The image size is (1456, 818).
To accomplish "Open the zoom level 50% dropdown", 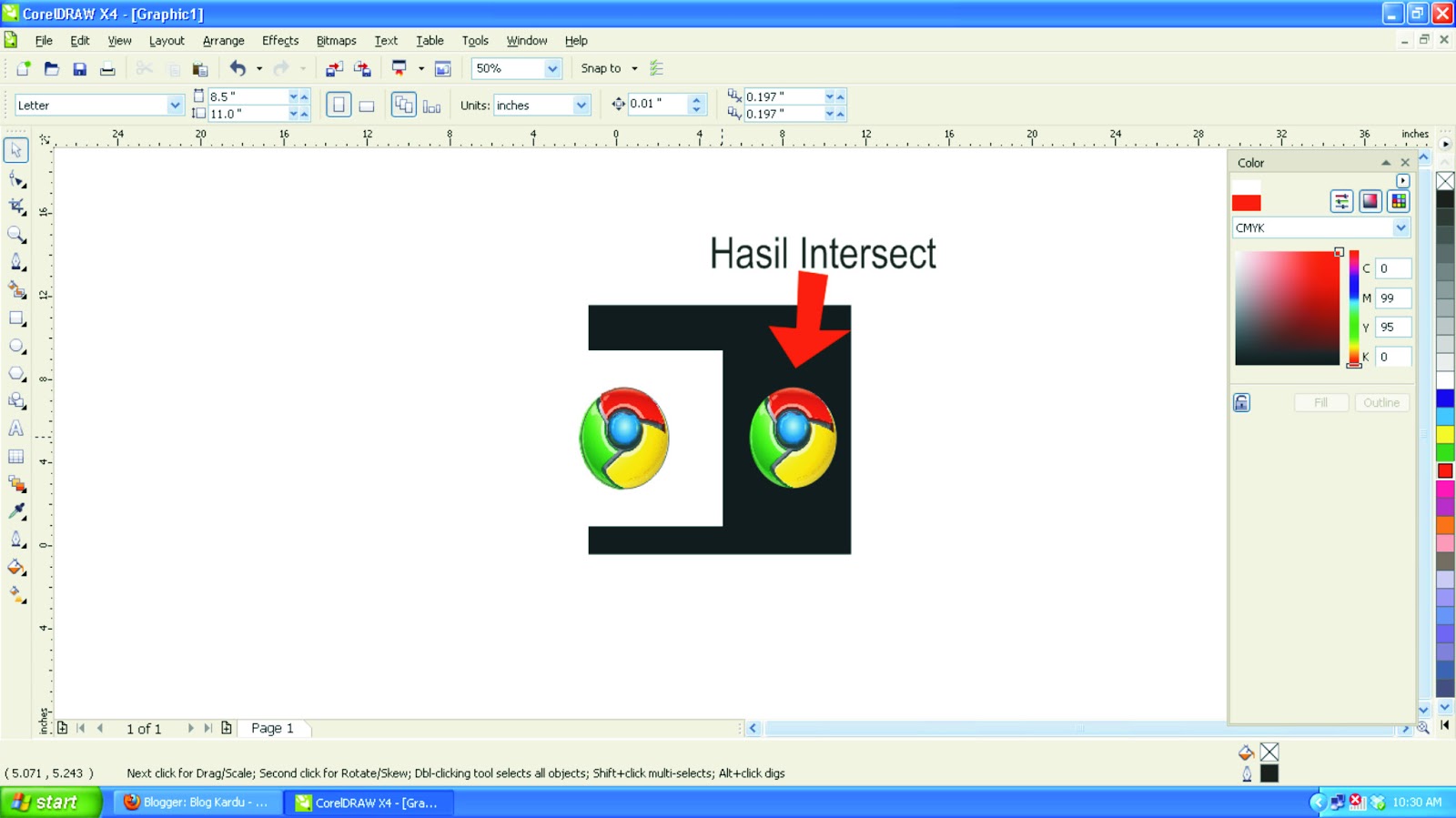I will click(x=551, y=68).
